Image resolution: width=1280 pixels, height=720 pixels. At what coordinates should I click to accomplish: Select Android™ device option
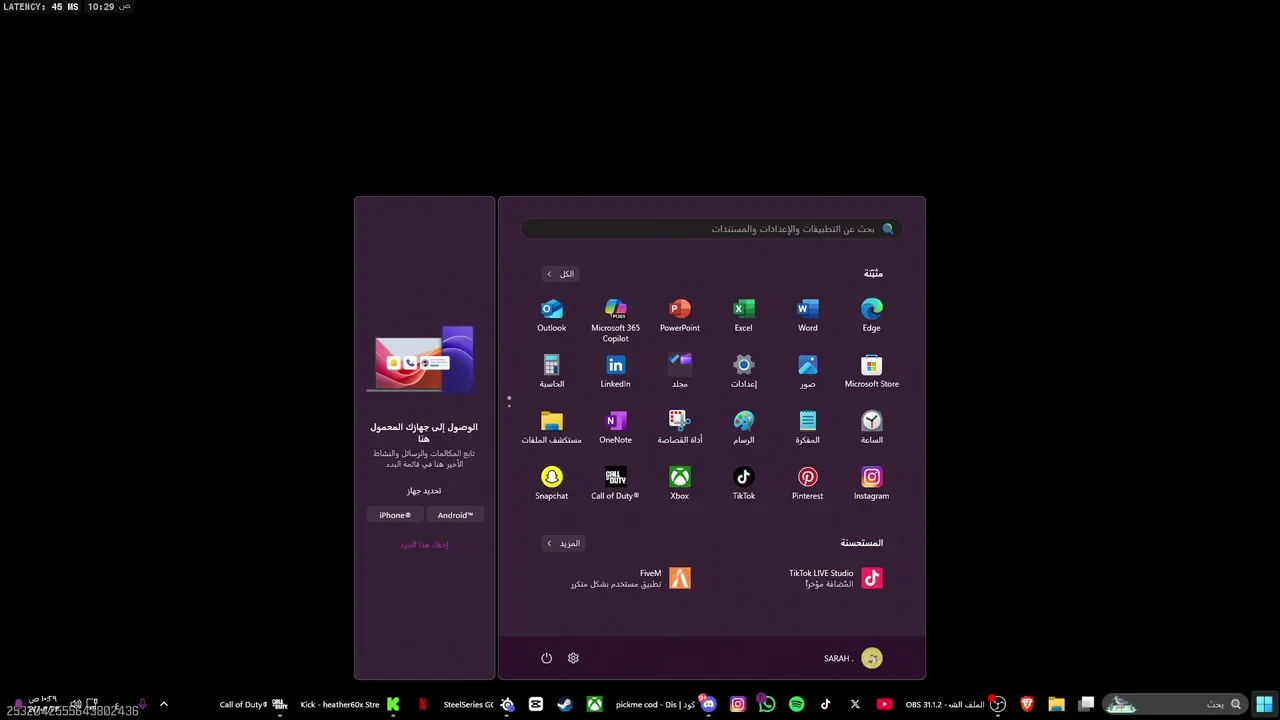[x=455, y=515]
